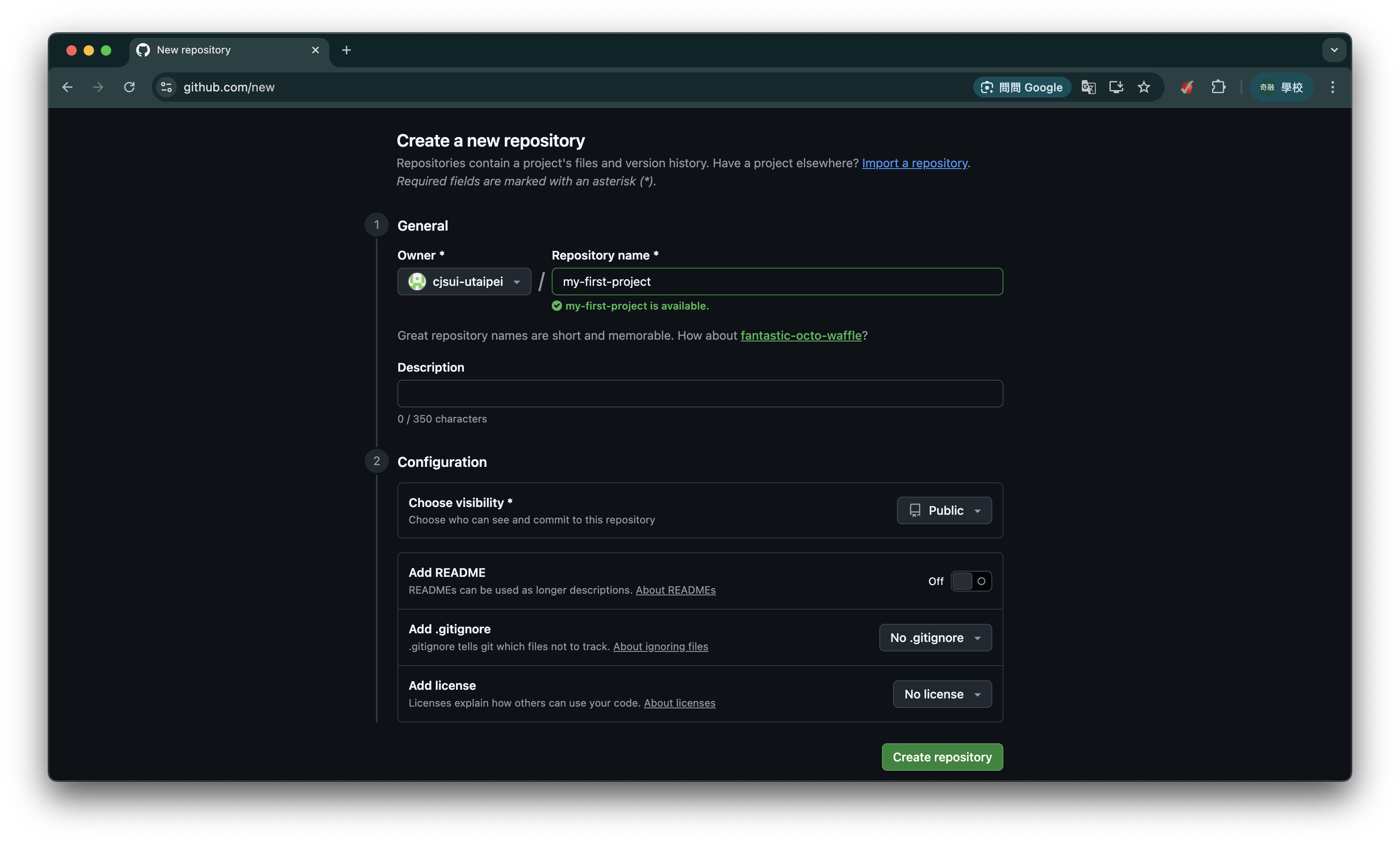Open a new browser tab
This screenshot has width=1400, height=845.
[346, 50]
